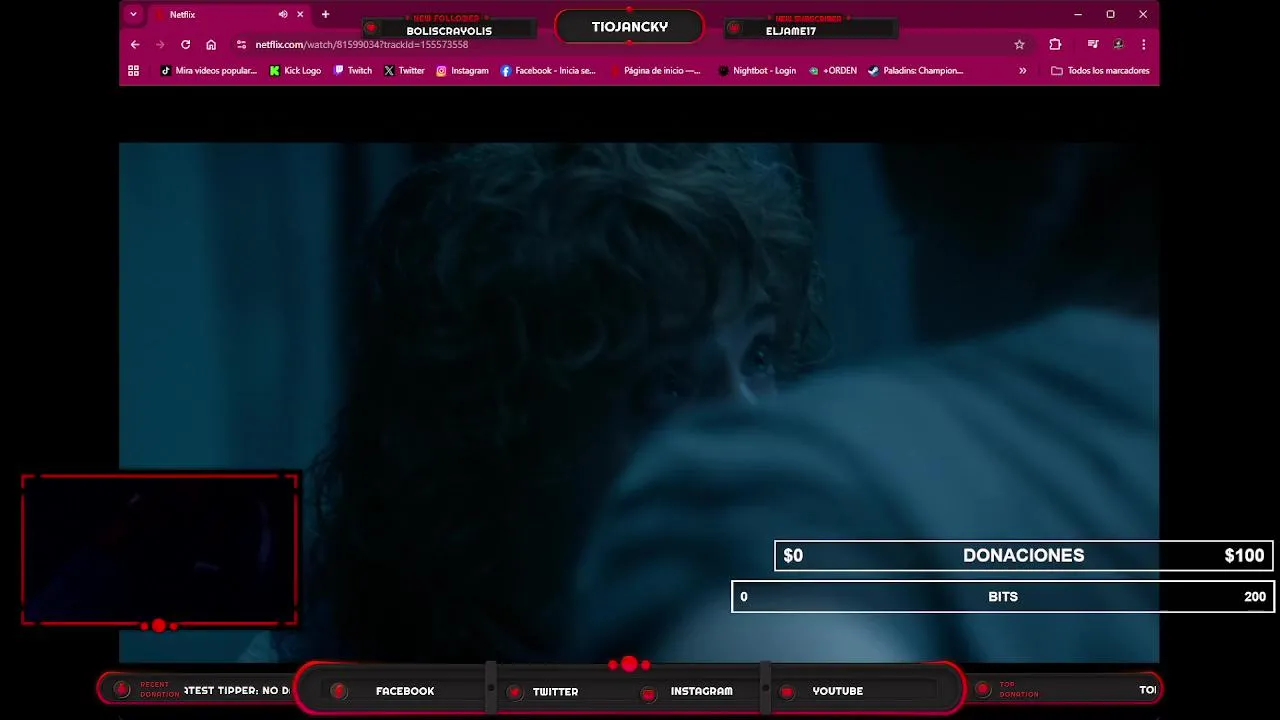Open the Instagram bookmark
1280x720 pixels.
pyautogui.click(x=462, y=71)
